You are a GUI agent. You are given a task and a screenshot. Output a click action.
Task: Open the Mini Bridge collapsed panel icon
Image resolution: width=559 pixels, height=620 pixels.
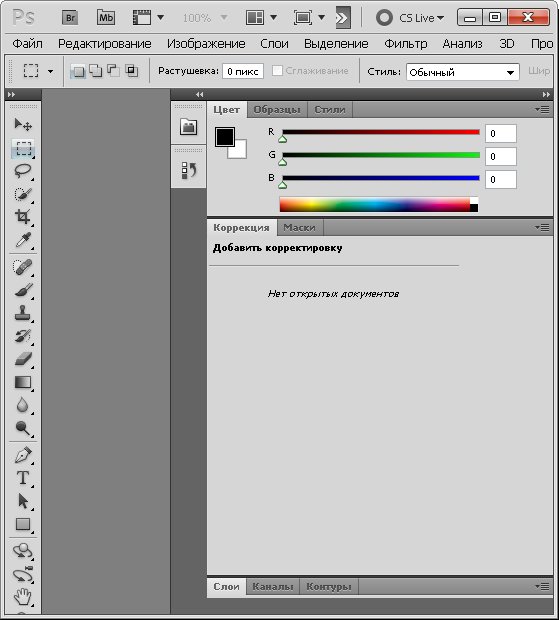click(189, 127)
